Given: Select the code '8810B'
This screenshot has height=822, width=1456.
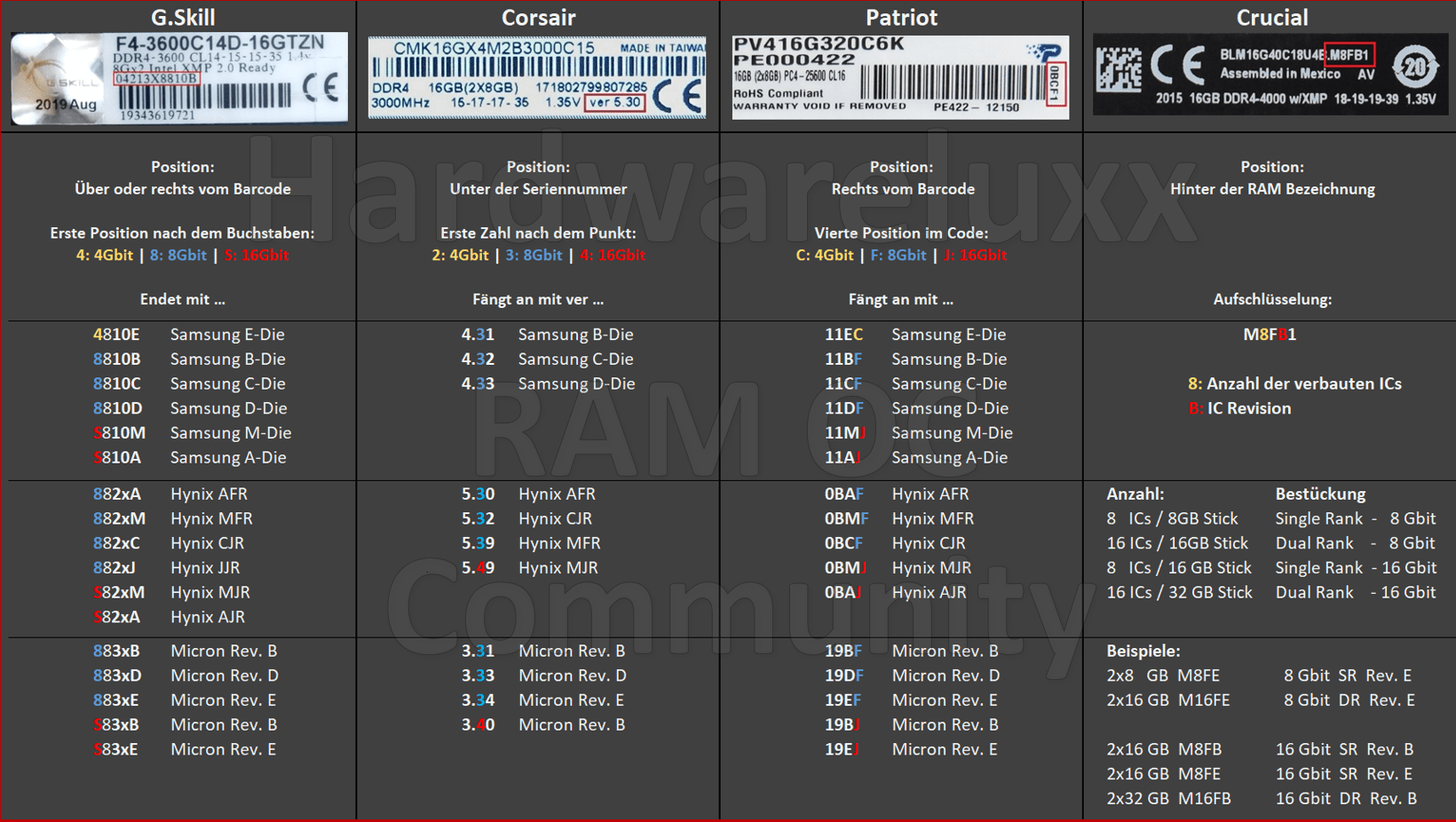Looking at the screenshot, I should 116,360.
